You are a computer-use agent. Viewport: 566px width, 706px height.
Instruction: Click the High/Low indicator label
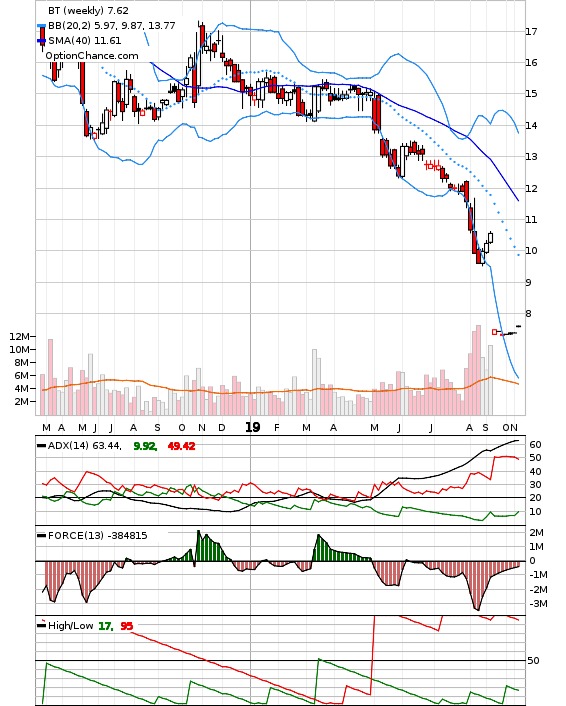(x=71, y=625)
